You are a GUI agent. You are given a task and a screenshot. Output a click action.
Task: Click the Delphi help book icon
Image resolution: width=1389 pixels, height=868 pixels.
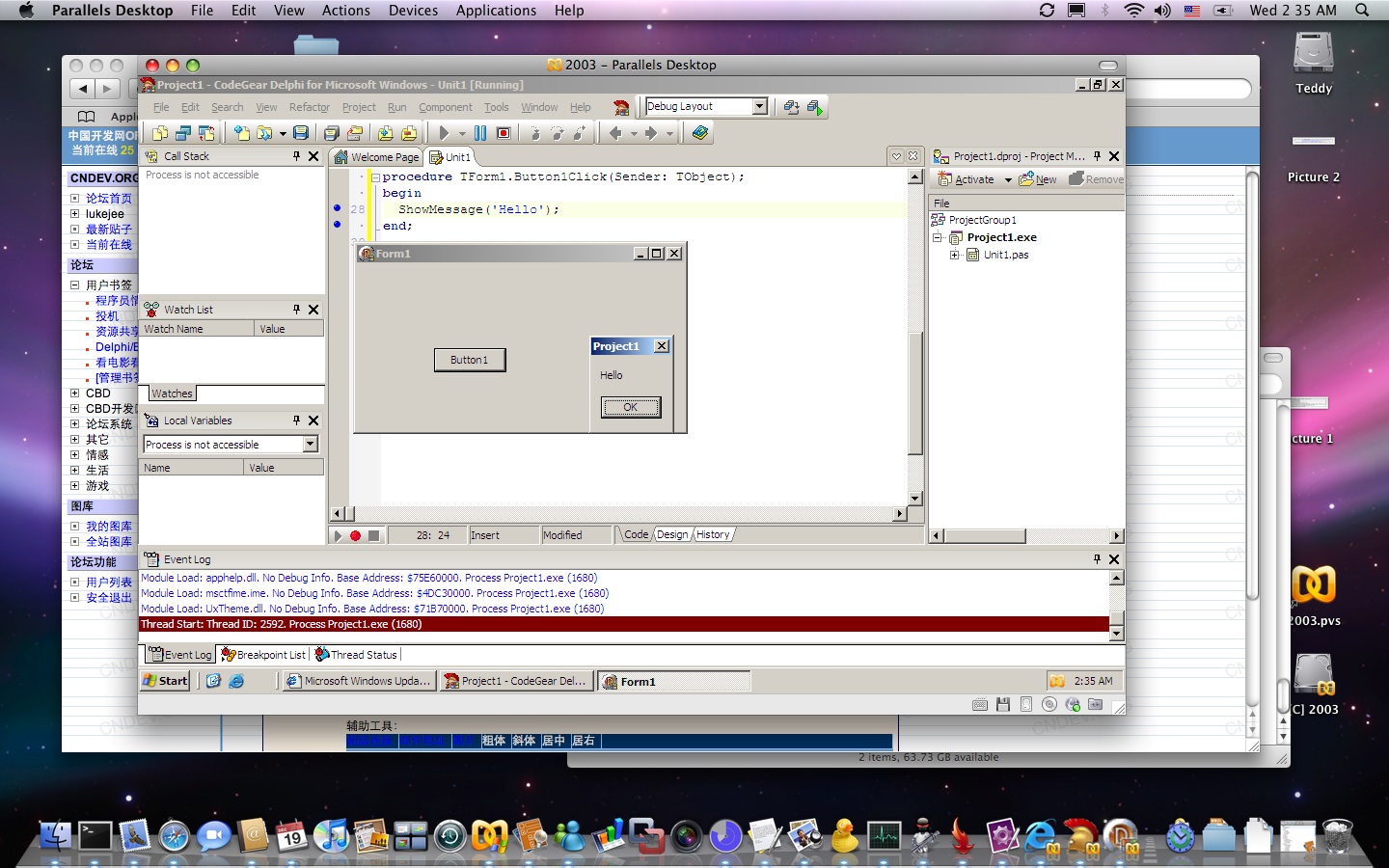pos(700,133)
